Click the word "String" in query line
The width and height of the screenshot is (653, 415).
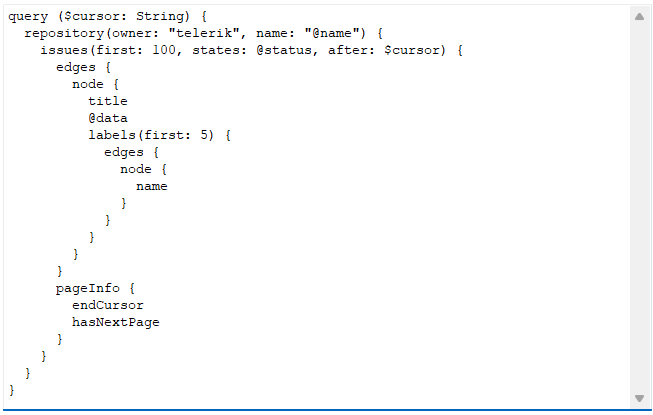point(160,15)
